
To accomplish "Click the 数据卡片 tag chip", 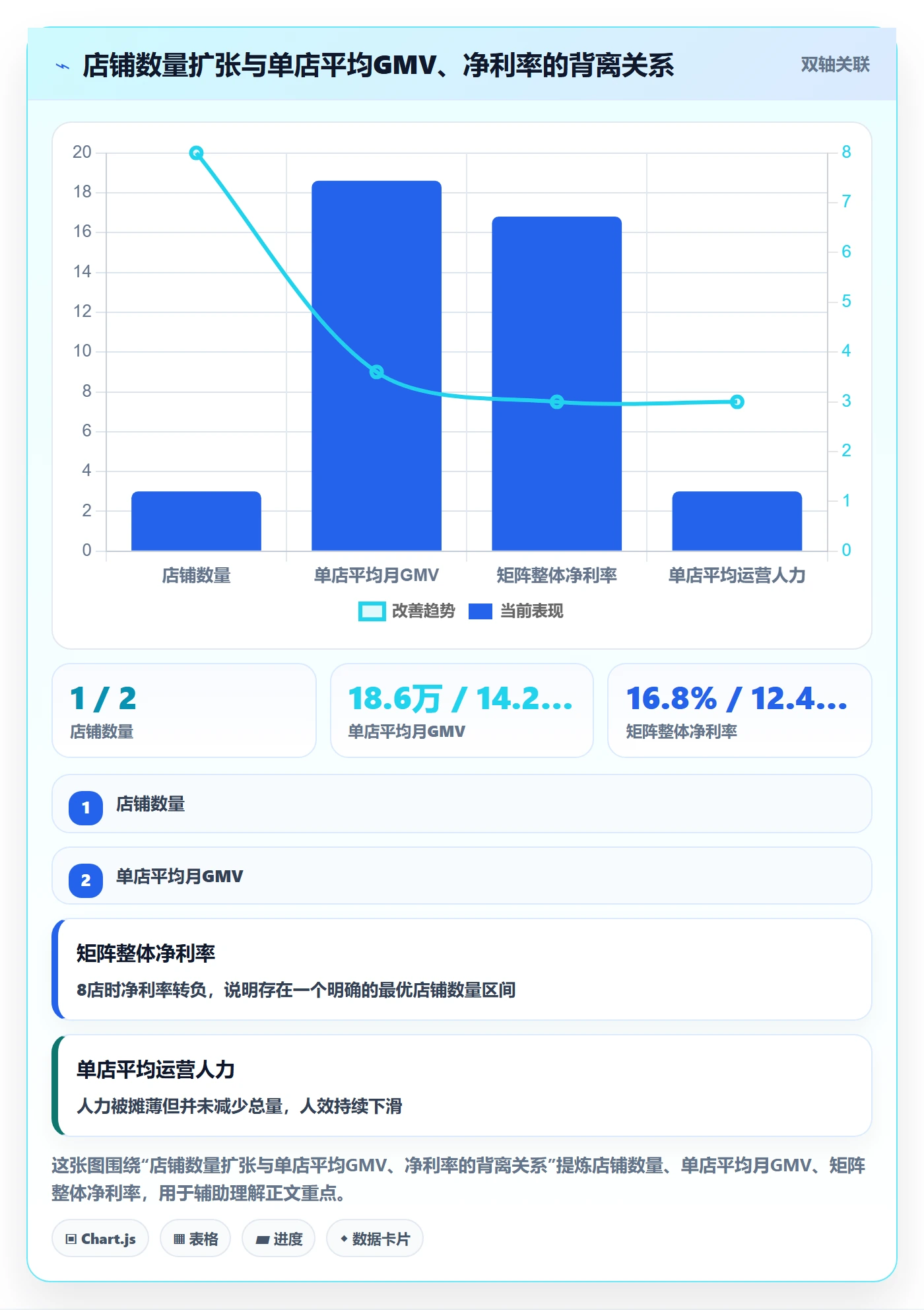I will (375, 1239).
